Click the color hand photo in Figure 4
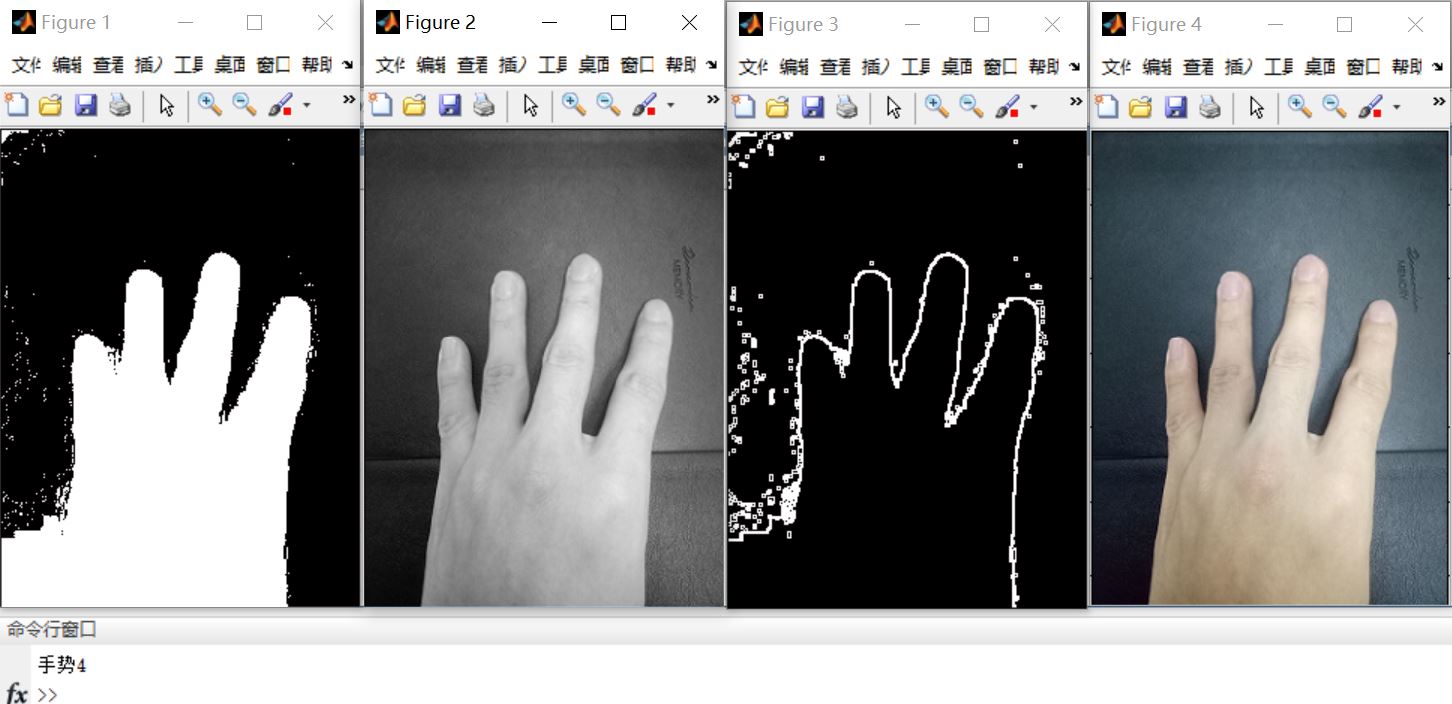This screenshot has width=1452, height=704. point(1270,369)
